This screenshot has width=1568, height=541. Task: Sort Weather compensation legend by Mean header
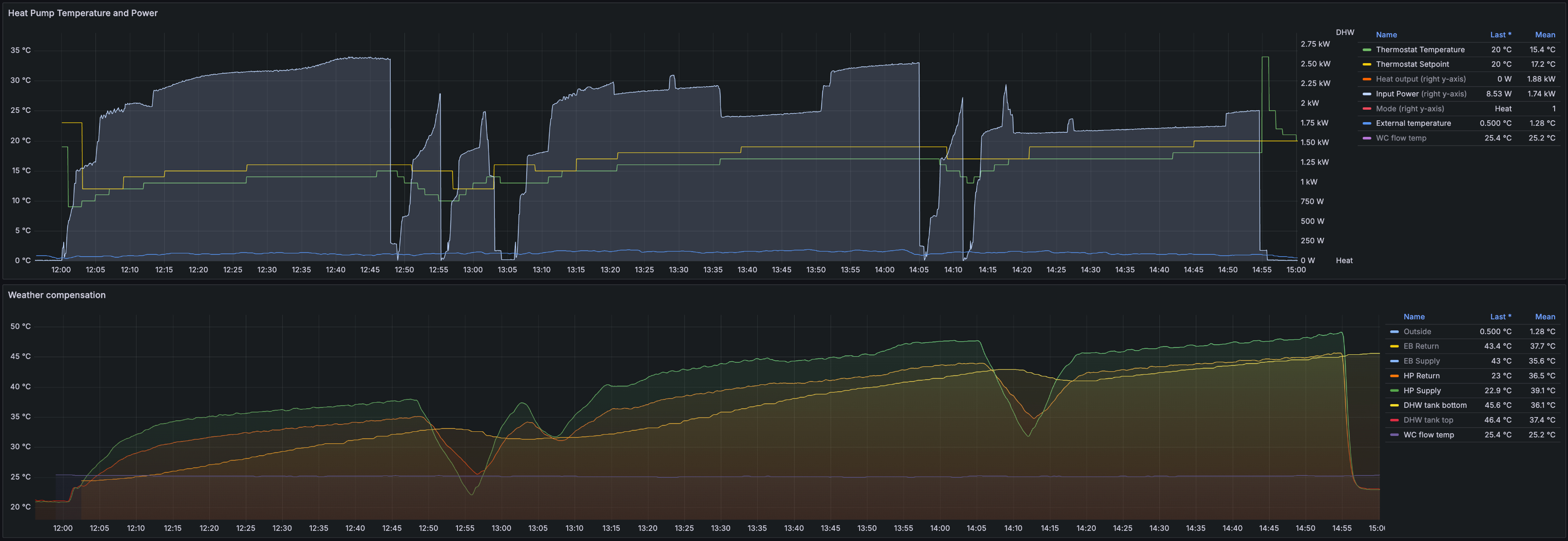coord(1544,317)
